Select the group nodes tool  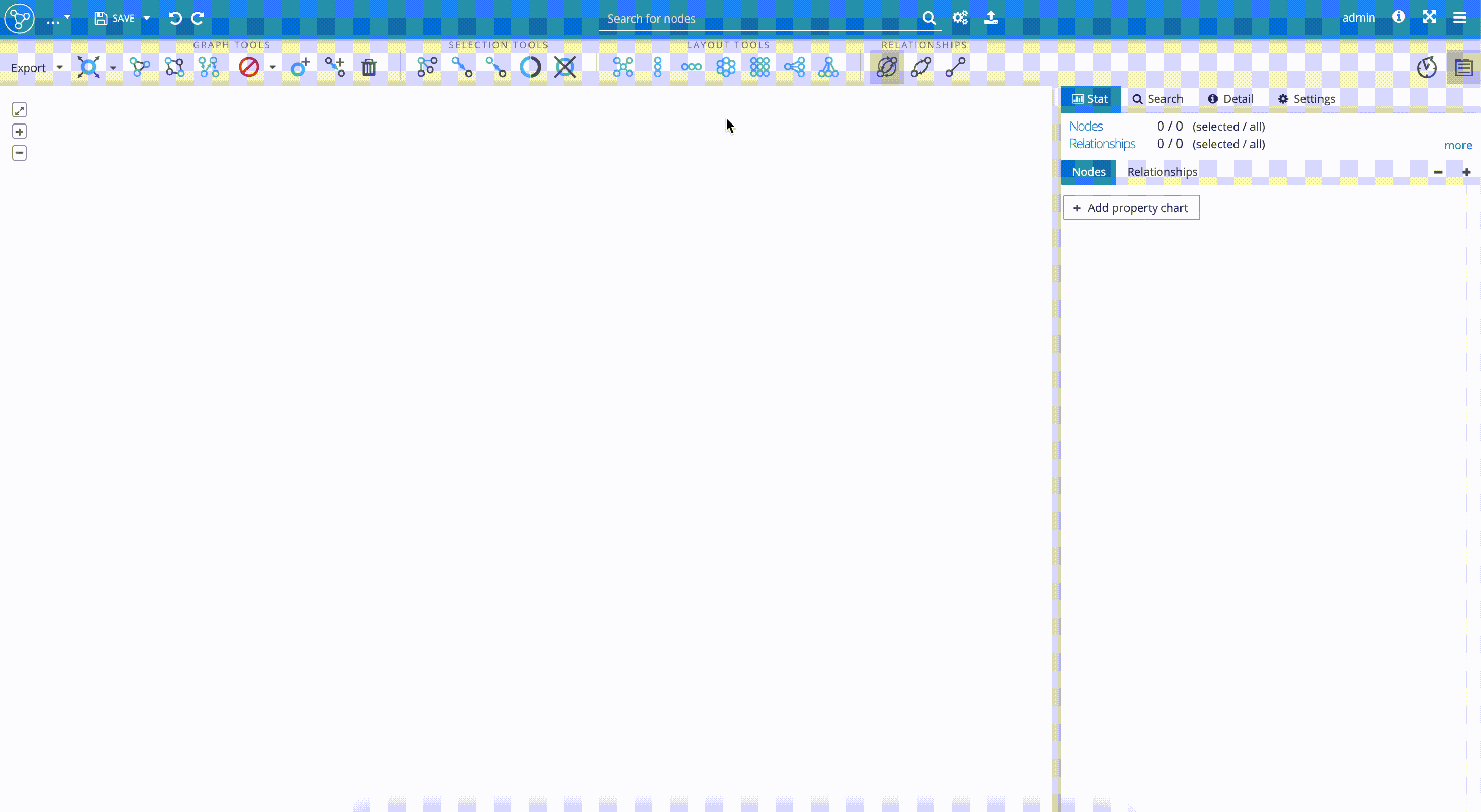(x=174, y=67)
